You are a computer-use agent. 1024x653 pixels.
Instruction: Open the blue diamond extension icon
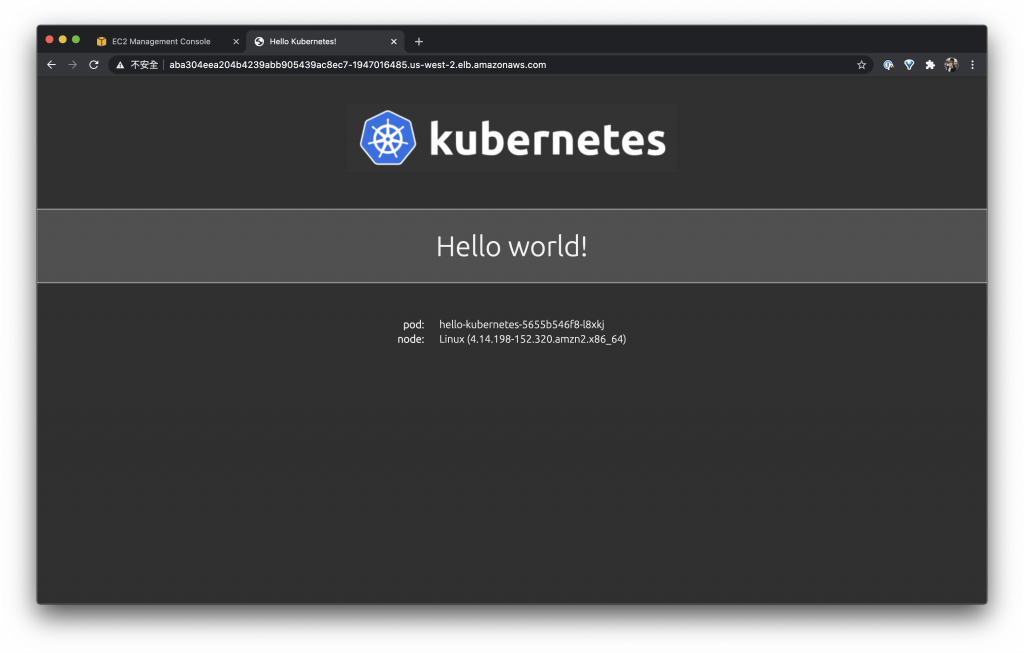909,65
